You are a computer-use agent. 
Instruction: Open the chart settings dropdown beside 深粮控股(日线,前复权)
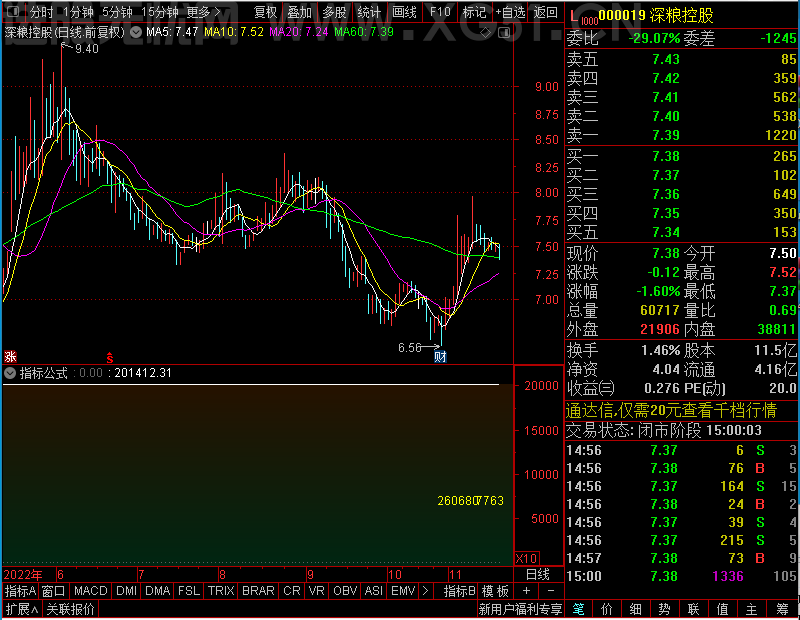tap(136, 32)
